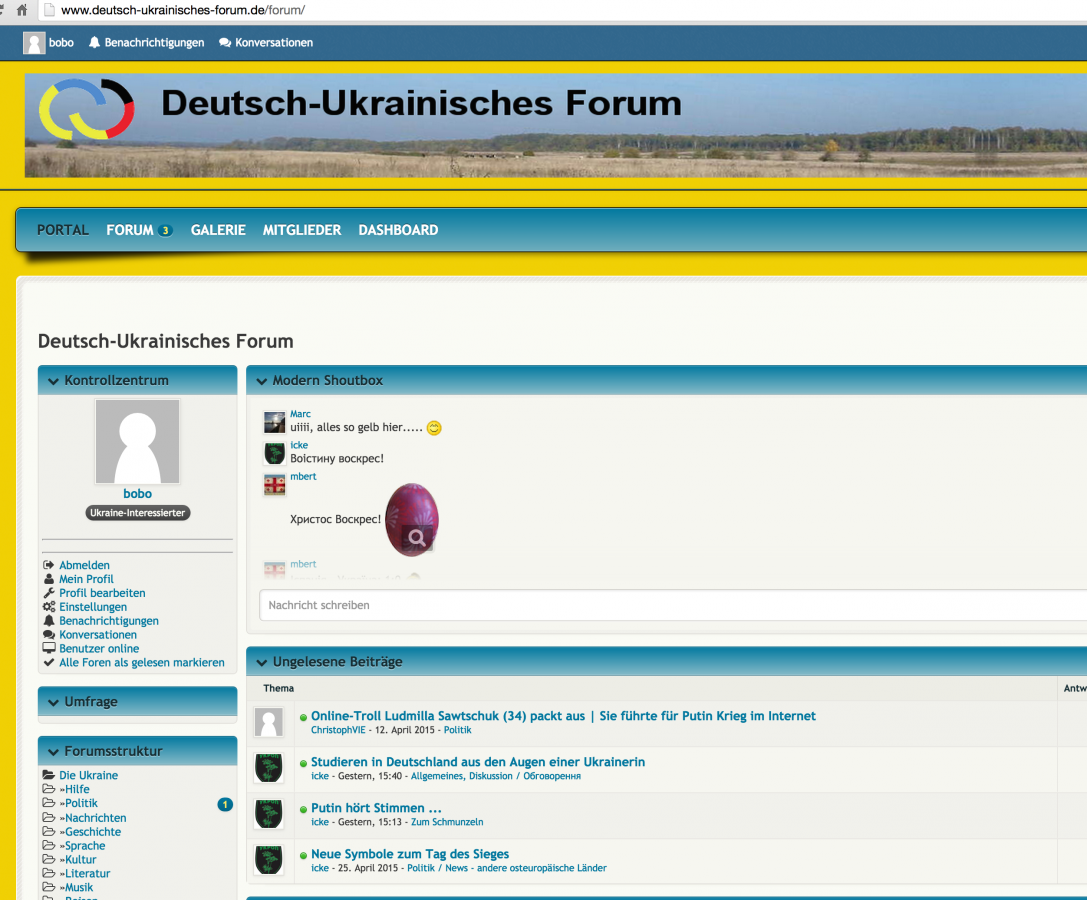The height and width of the screenshot is (900, 1087).
Task: Open the Online-Troll Ludmilla Sawtschuk thread
Action: [563, 716]
